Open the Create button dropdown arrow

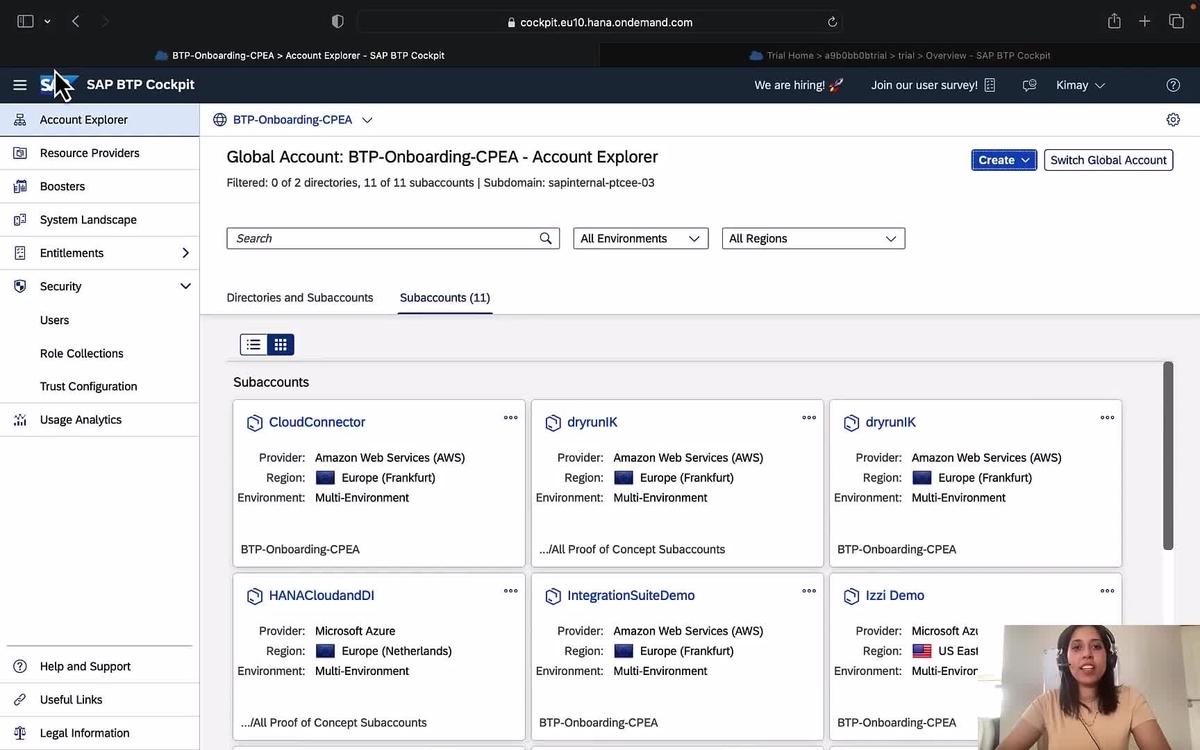[x=1025, y=160]
